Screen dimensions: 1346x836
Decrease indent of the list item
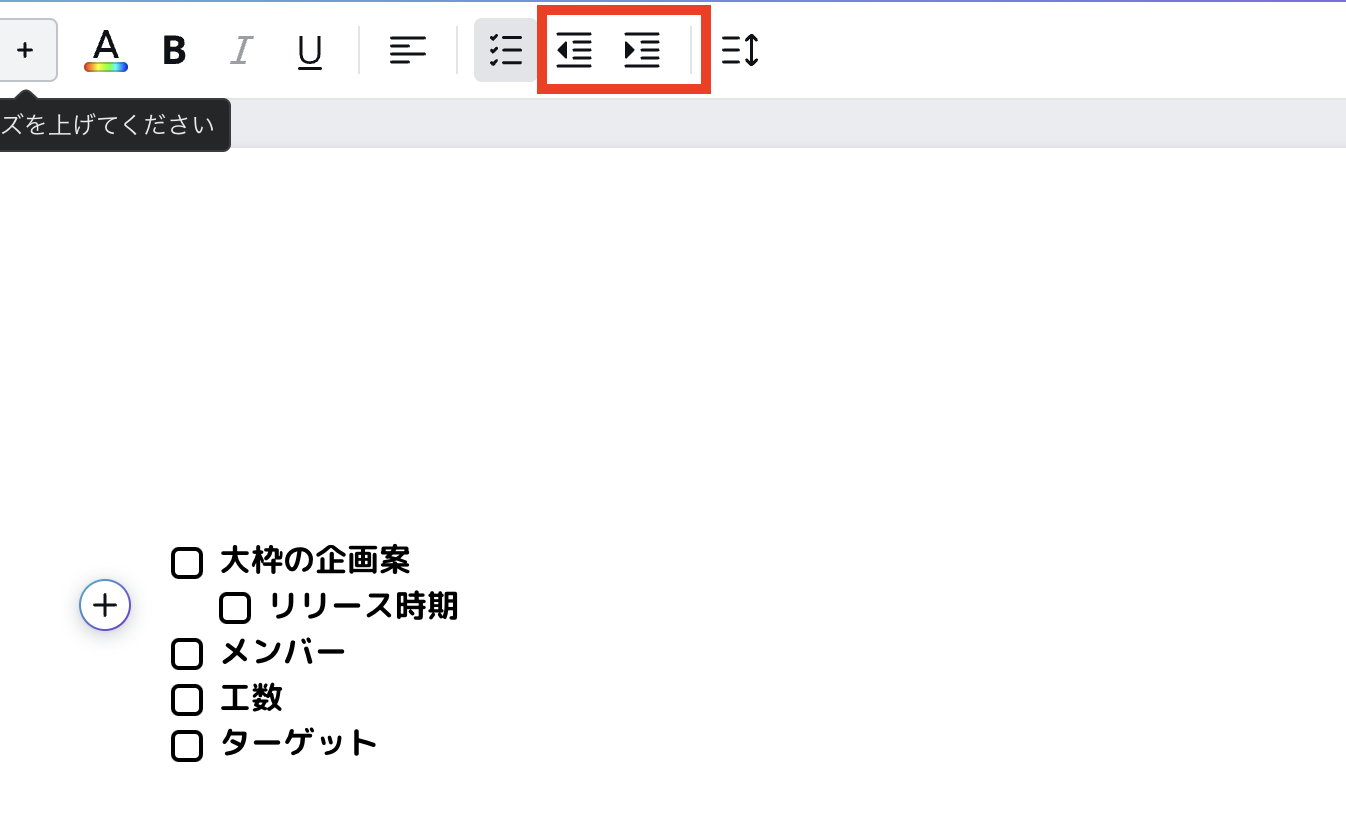[574, 50]
